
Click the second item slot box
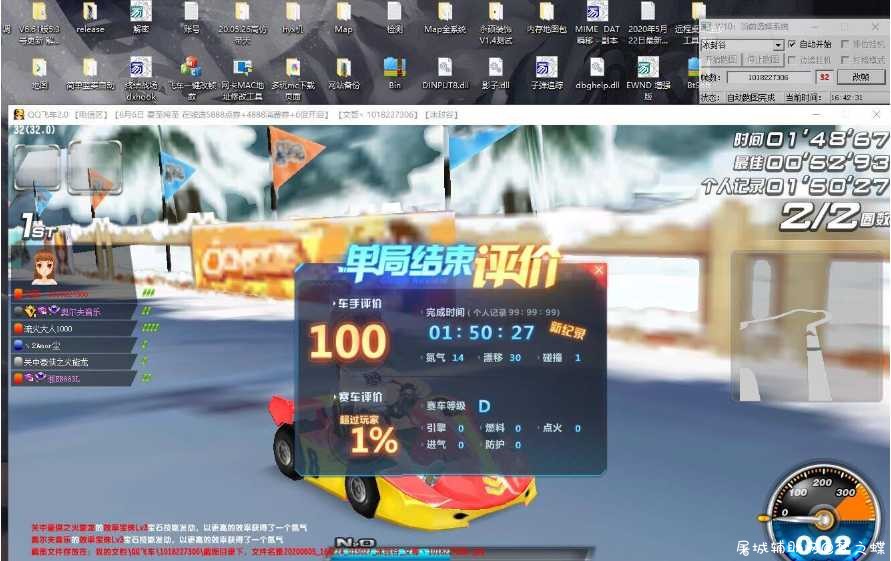click(95, 167)
